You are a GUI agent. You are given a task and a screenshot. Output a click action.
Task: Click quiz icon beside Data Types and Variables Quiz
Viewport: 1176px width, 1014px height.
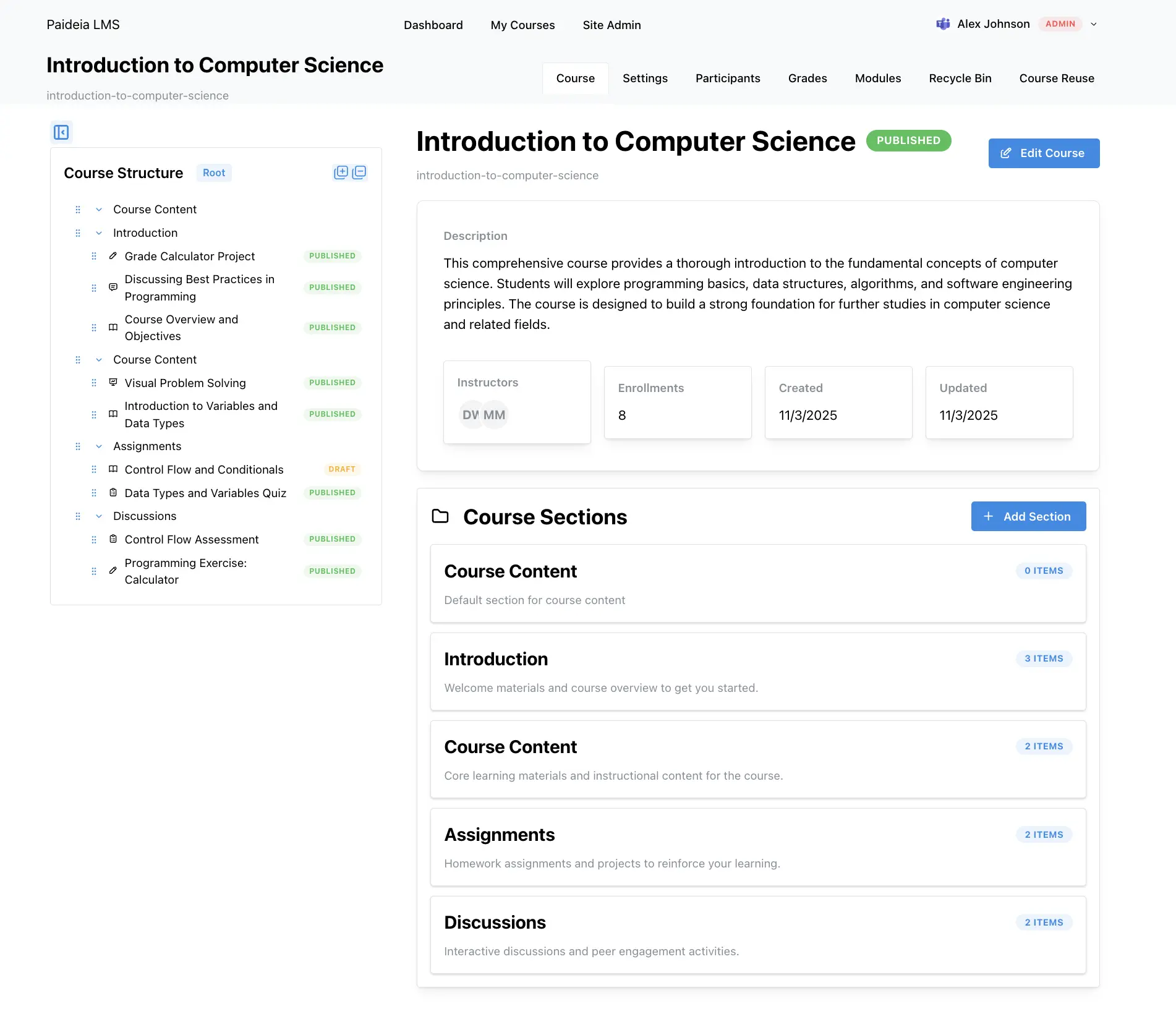(x=113, y=493)
